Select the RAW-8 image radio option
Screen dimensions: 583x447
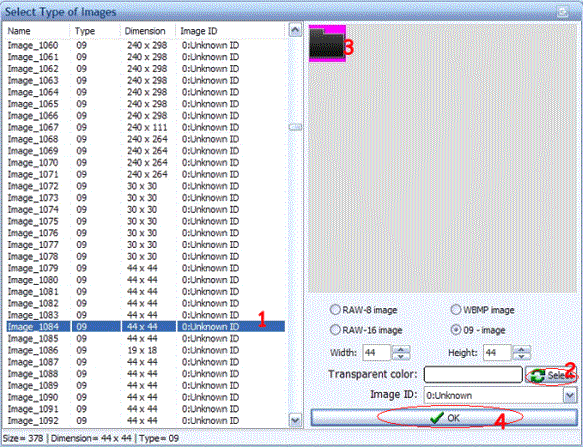[335, 309]
